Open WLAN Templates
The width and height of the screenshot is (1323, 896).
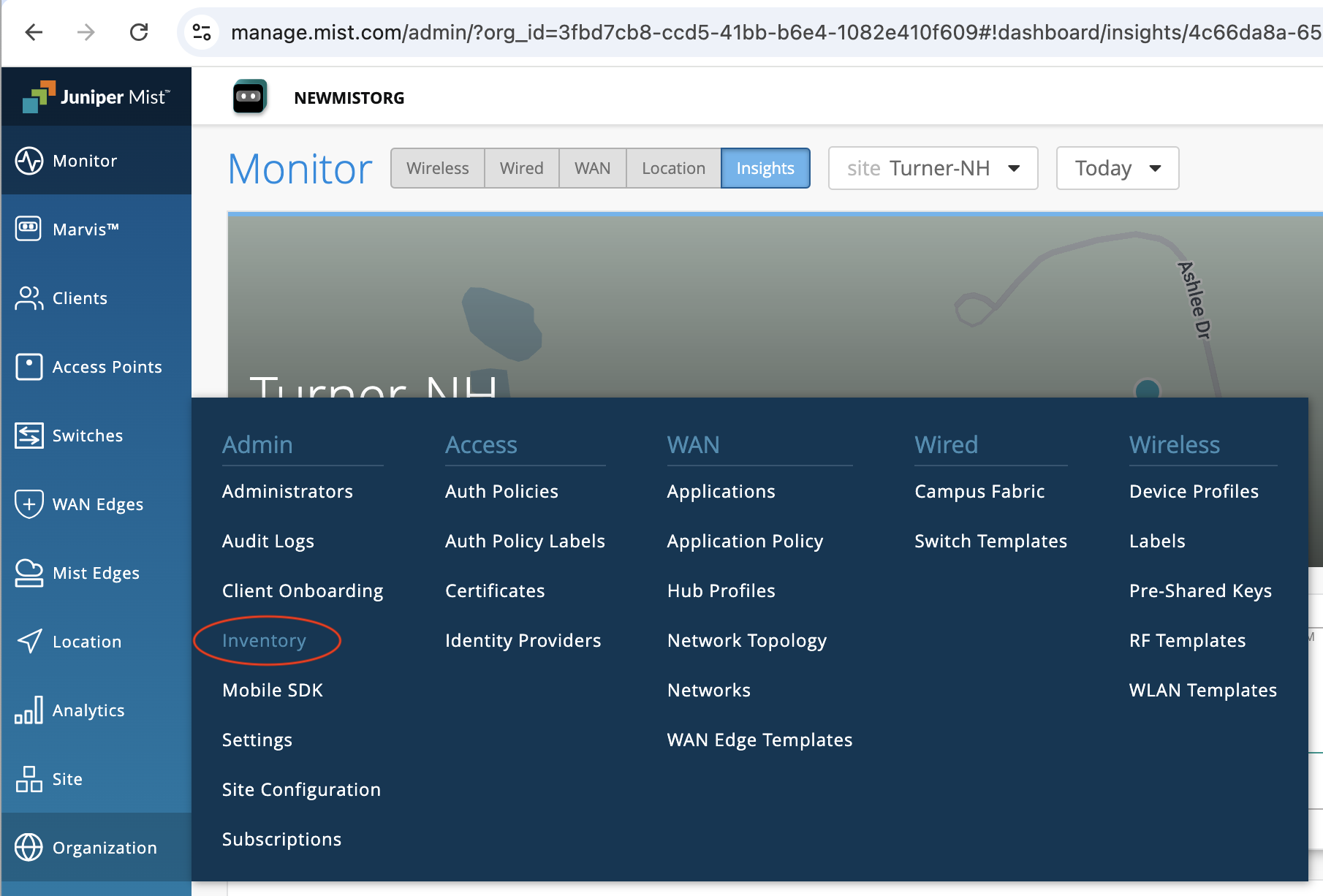point(1203,690)
